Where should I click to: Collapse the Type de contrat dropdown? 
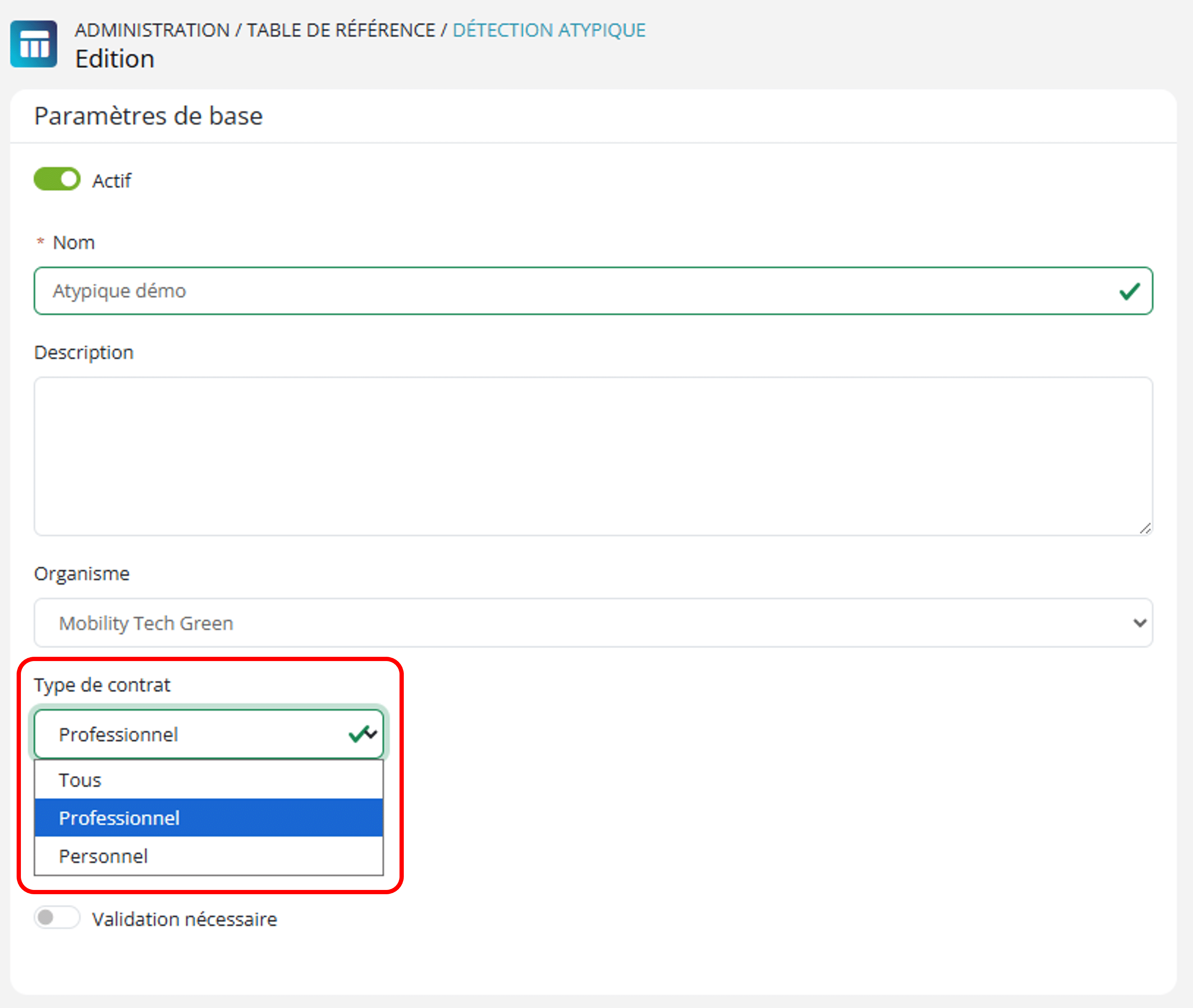(208, 734)
